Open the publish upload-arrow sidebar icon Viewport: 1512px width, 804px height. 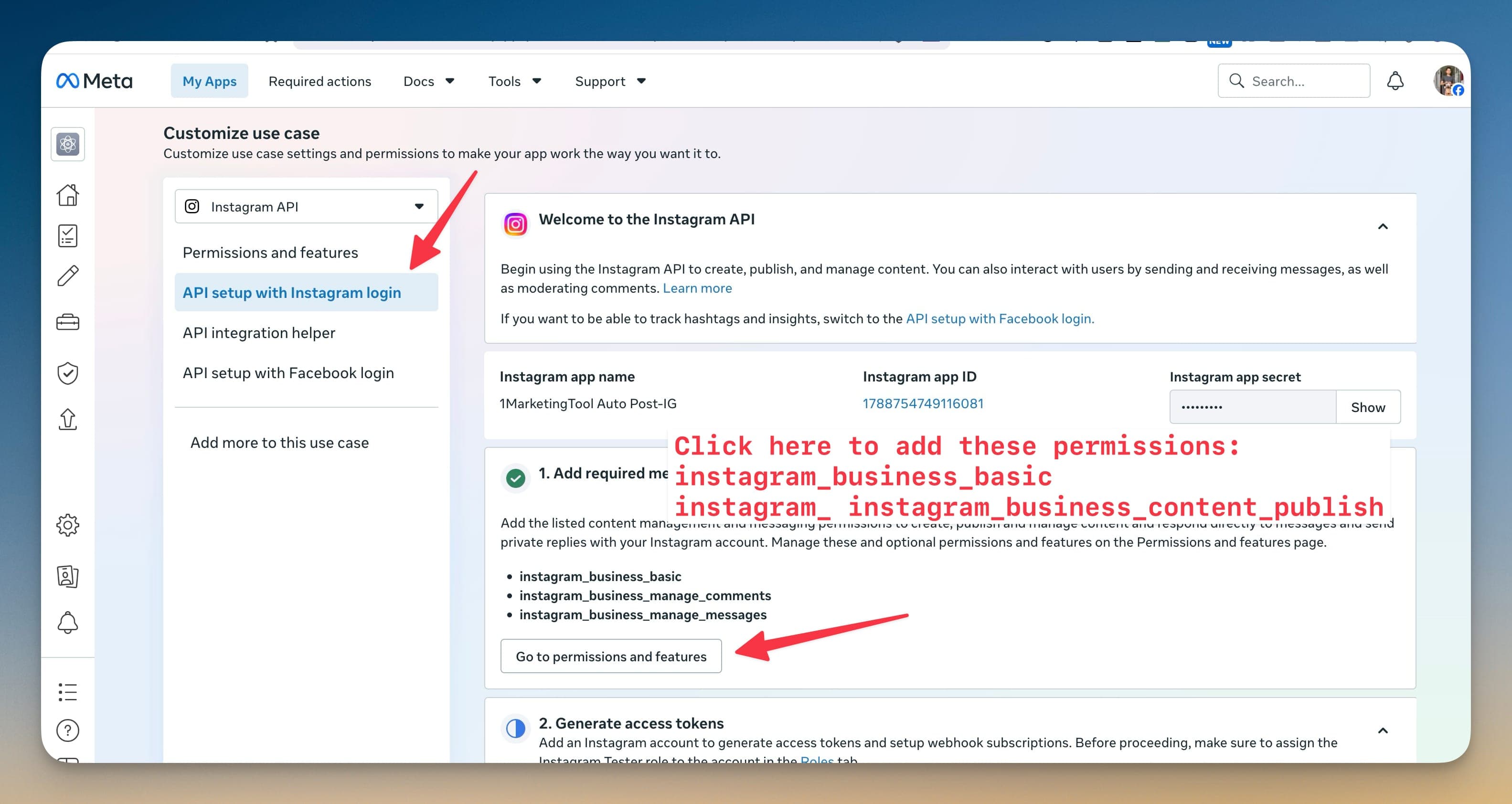pos(68,419)
